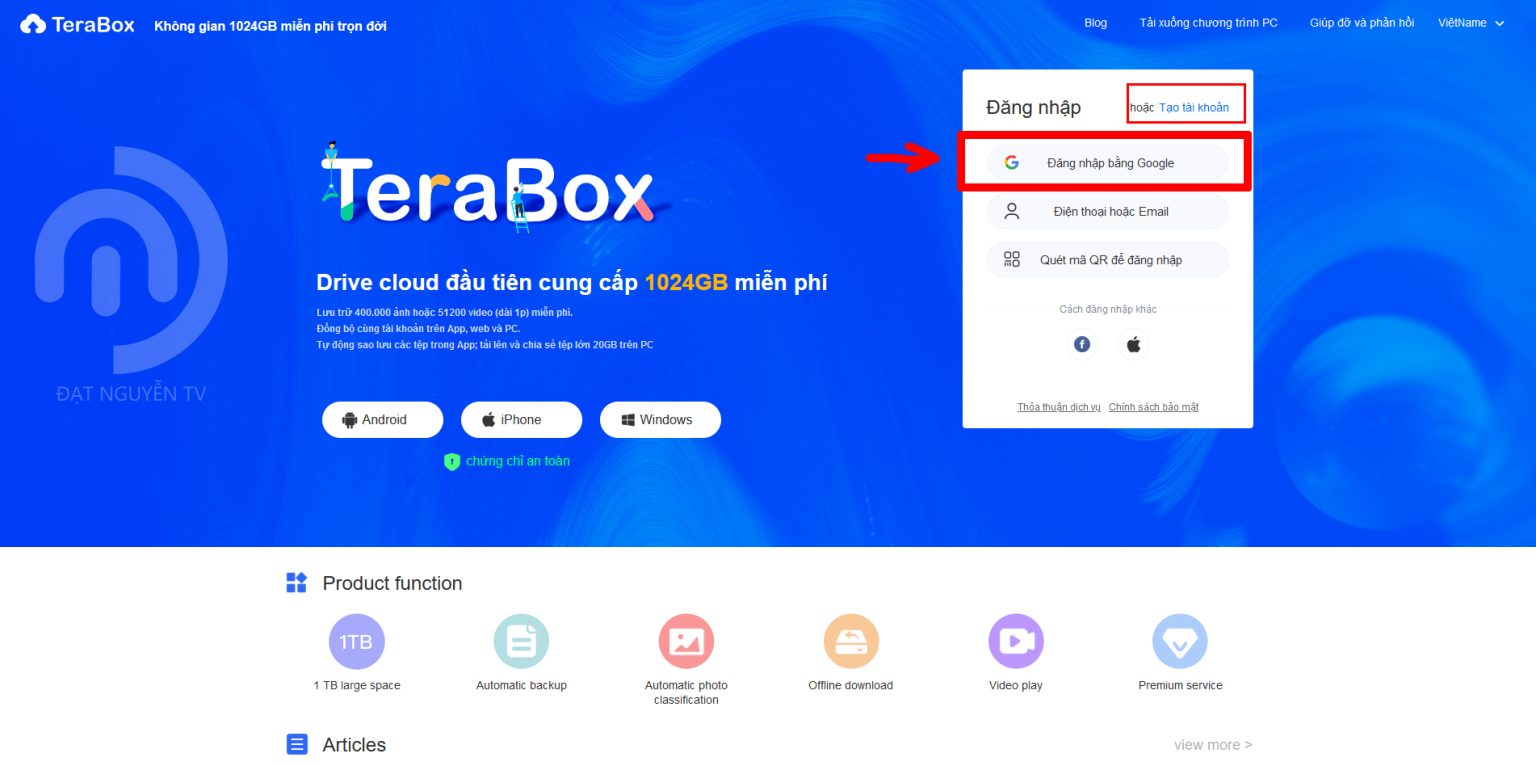The height and width of the screenshot is (766, 1536).
Task: Click the Product function section icon
Action: tap(296, 582)
